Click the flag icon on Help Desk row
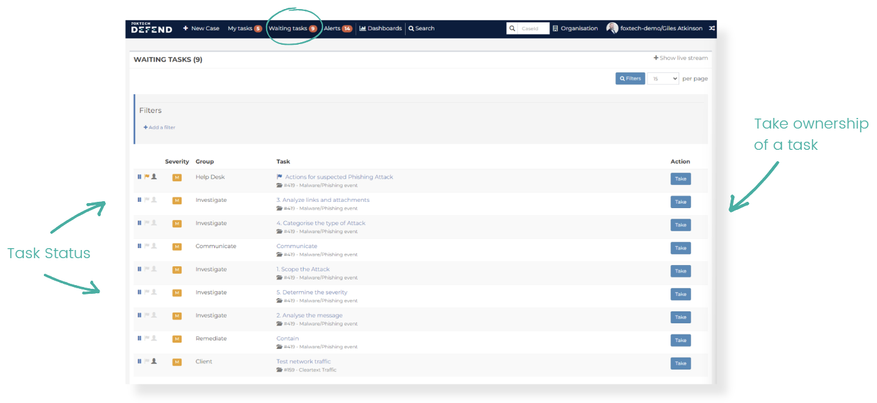Screen dimensions: 877x403 pyautogui.click(x=146, y=177)
